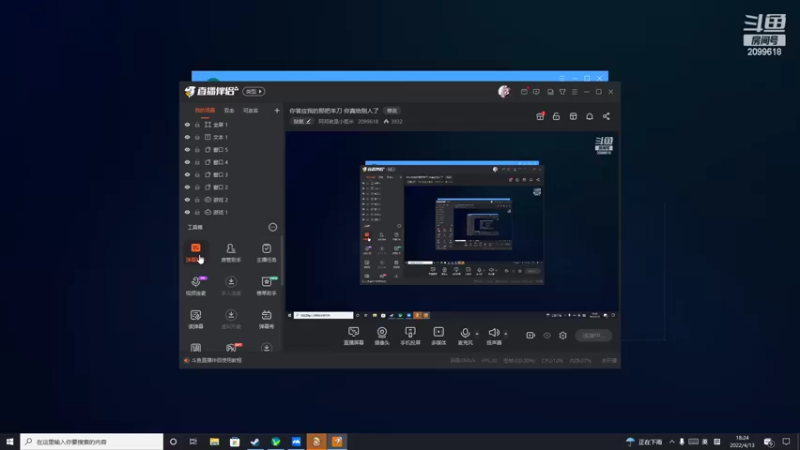The image size is (800, 450).
Task: Hide the 全屏 1 source layer
Action: [x=187, y=124]
